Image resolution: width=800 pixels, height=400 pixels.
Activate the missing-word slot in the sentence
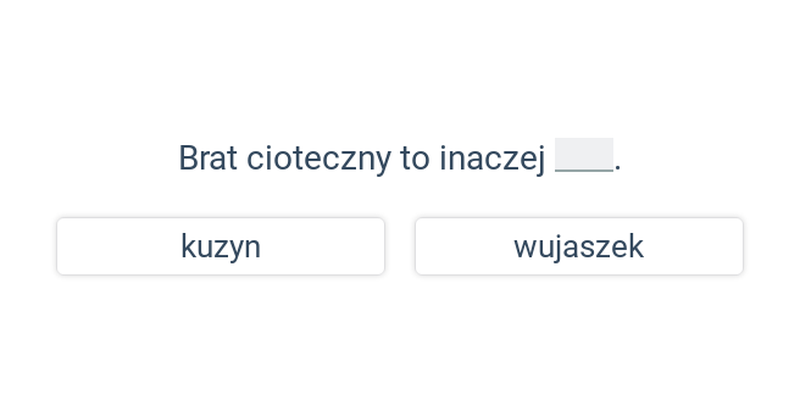coord(584,155)
